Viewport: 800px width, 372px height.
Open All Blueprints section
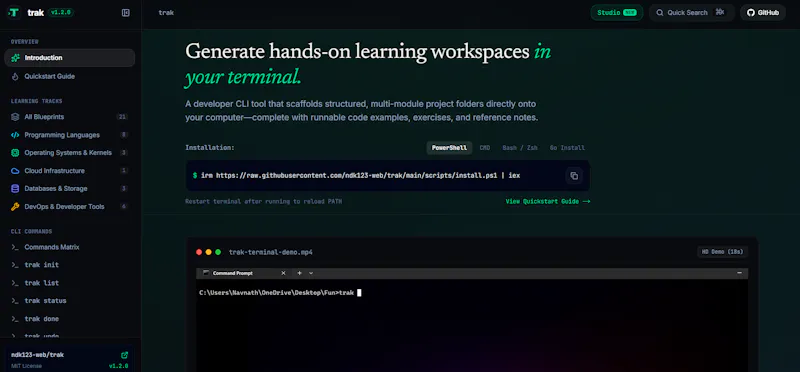[x=69, y=117]
